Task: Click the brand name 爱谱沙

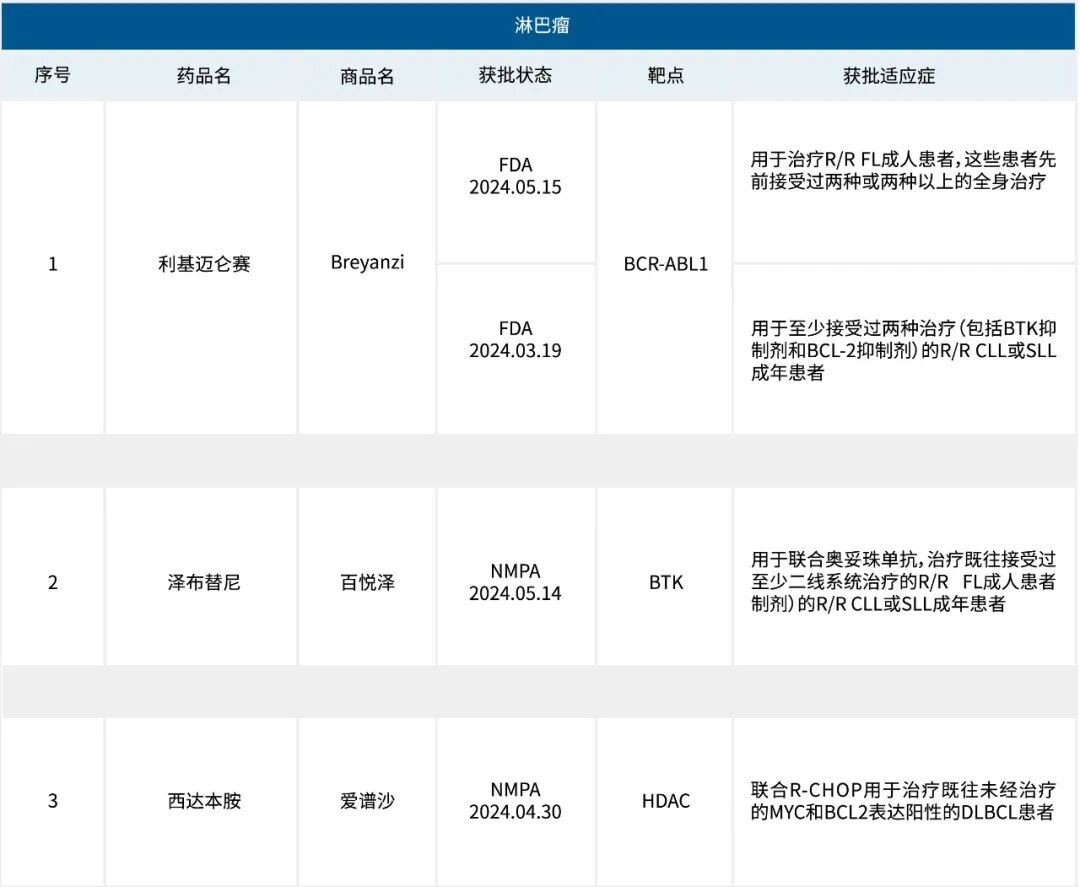Action: point(367,801)
